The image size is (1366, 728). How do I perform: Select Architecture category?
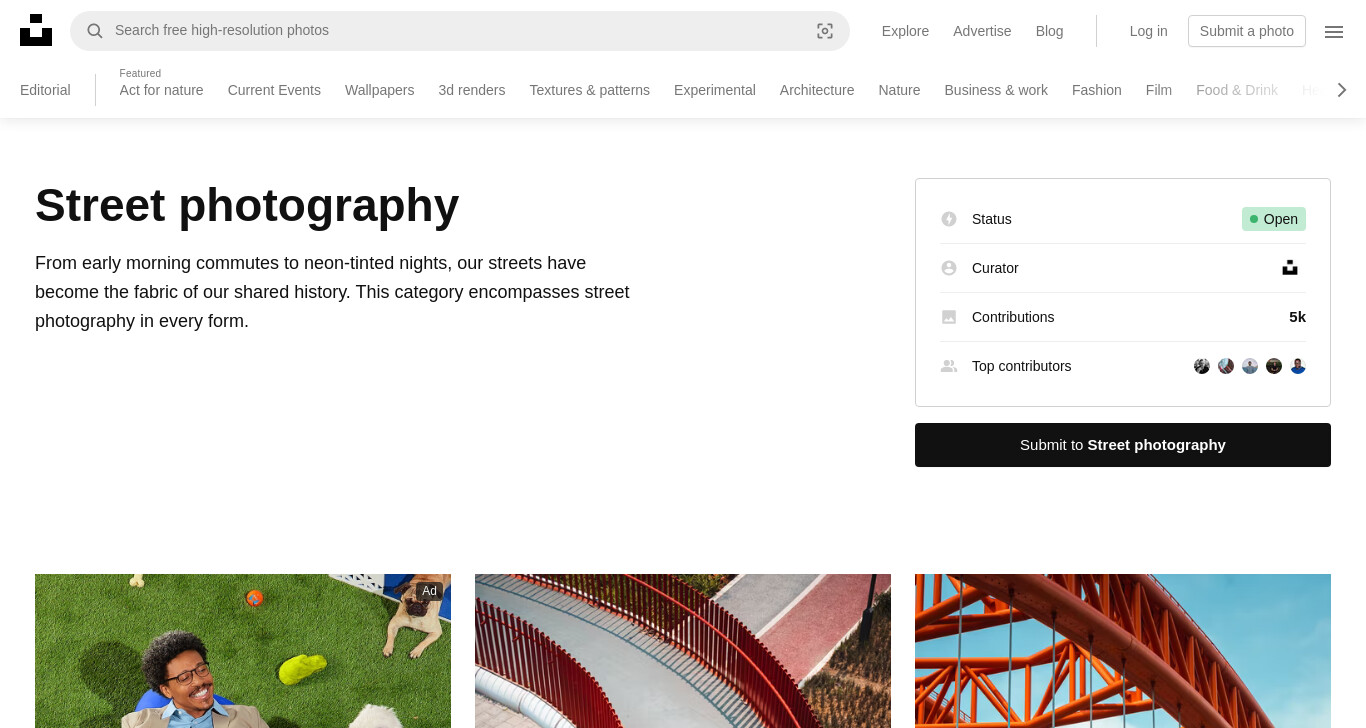coord(817,90)
